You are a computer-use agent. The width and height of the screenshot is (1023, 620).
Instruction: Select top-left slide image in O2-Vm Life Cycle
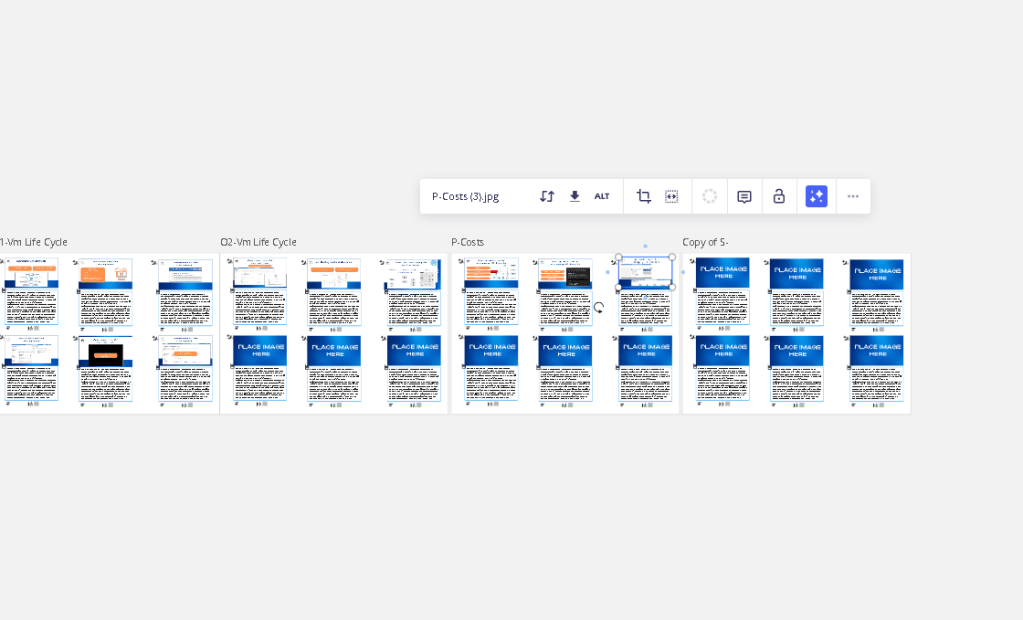(x=260, y=273)
